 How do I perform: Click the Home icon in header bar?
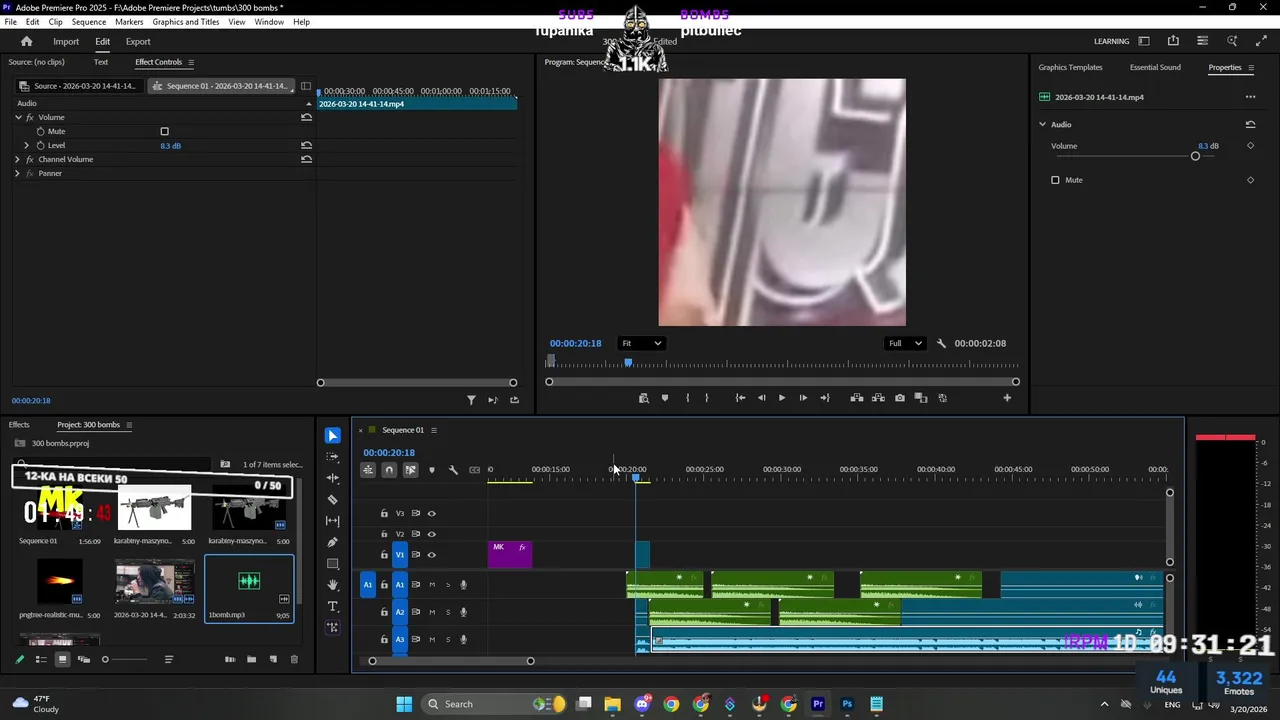27,41
